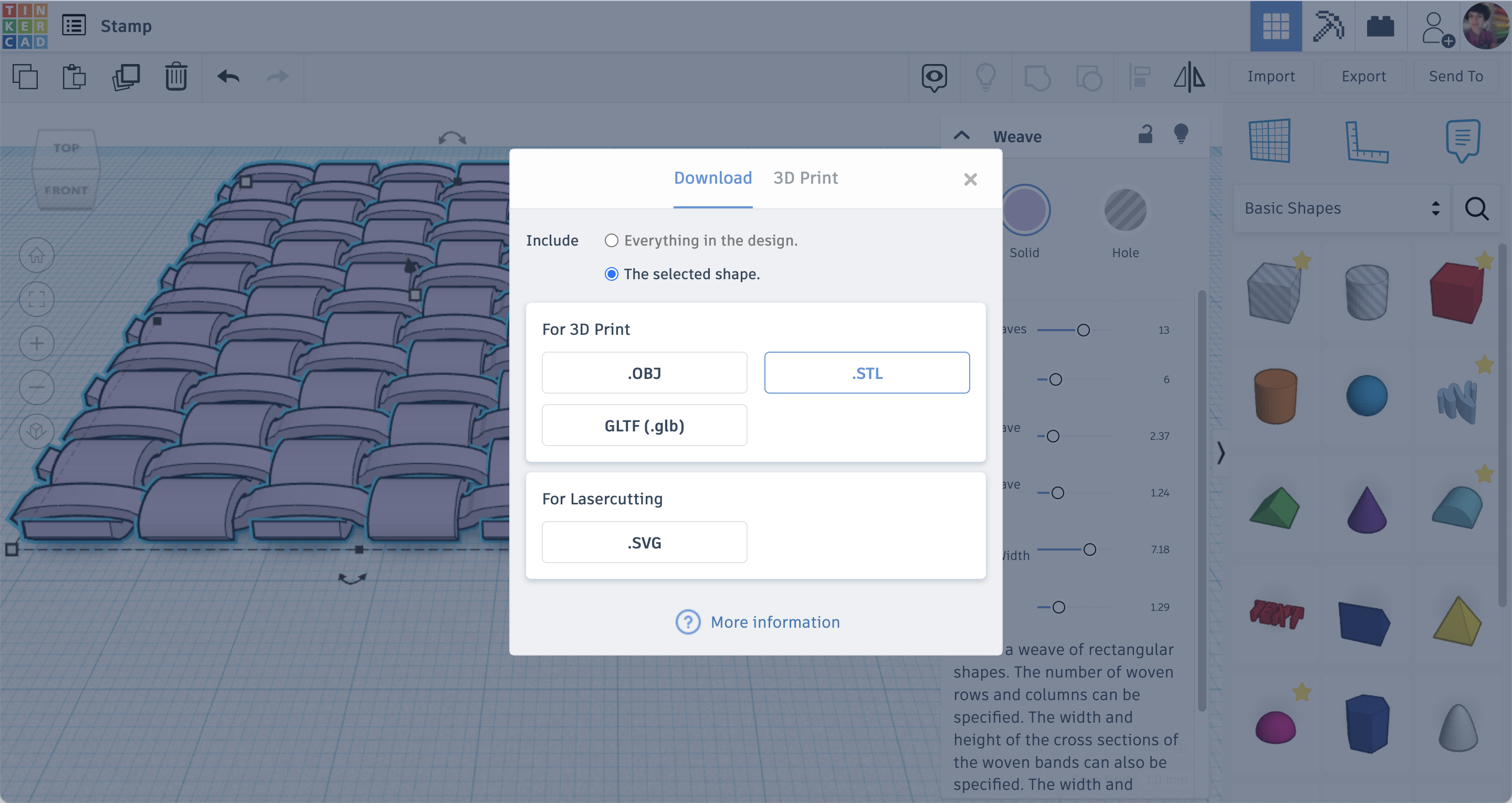
Task: Click the duplicate and repeat icon
Action: pos(125,77)
